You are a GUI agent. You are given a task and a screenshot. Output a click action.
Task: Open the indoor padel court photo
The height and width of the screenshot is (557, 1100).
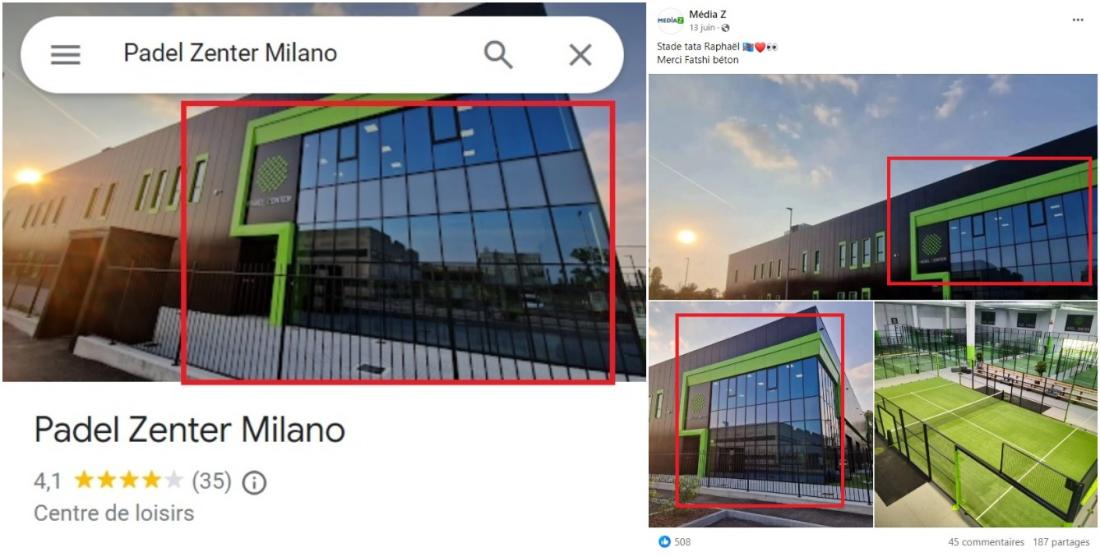(x=985, y=415)
